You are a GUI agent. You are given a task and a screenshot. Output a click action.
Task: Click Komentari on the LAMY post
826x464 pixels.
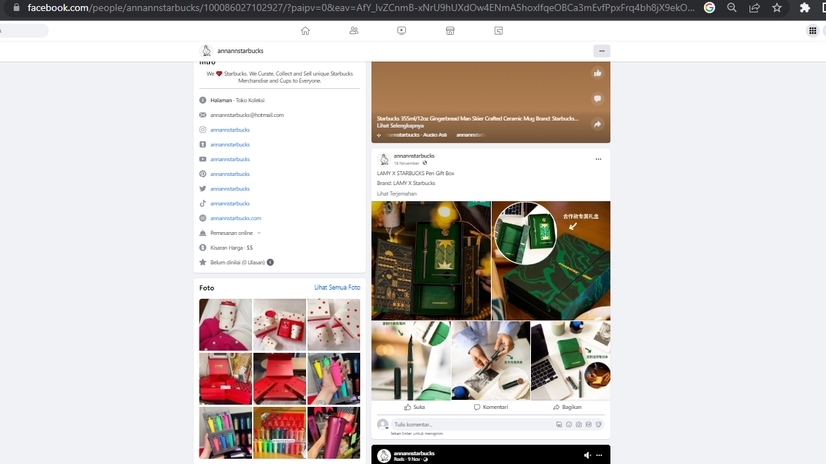coord(490,407)
